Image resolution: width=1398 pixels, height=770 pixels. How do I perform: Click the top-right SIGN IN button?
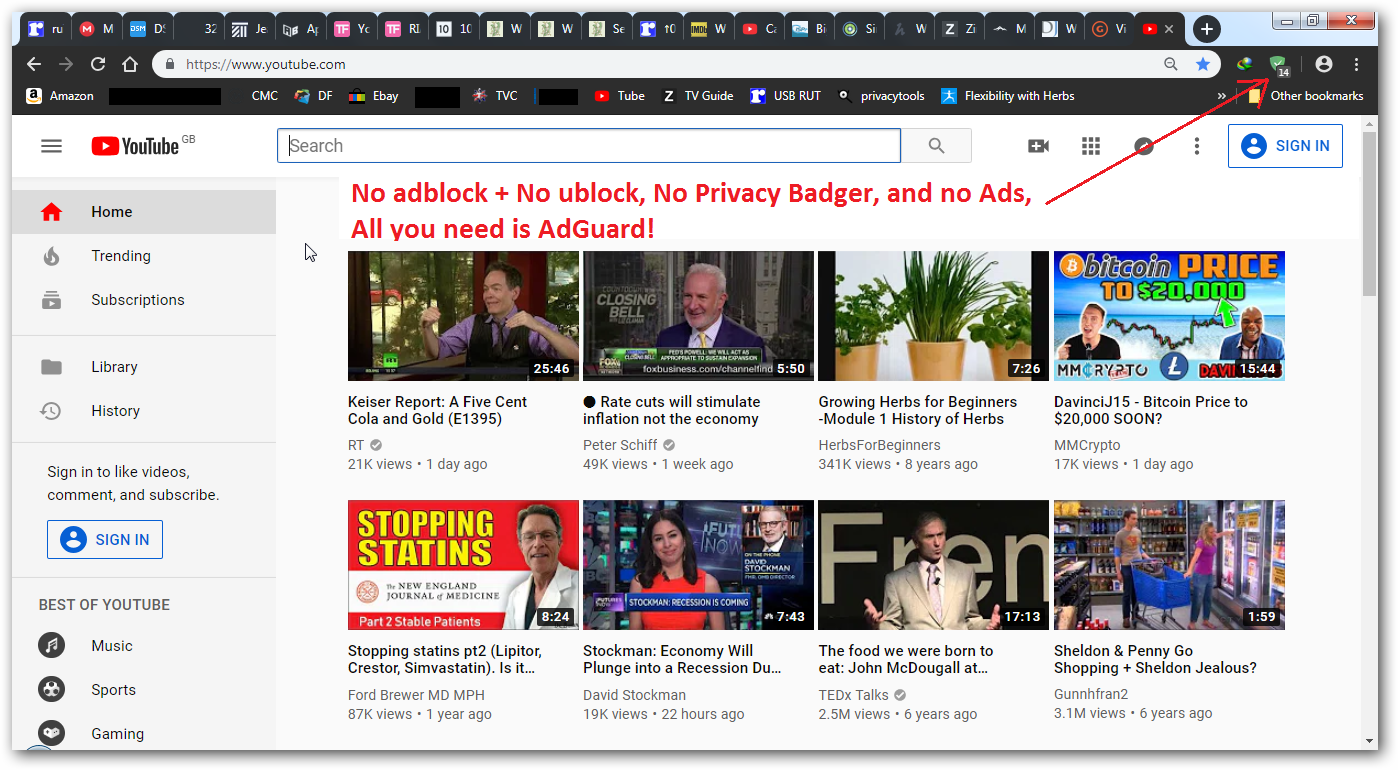click(x=1285, y=146)
